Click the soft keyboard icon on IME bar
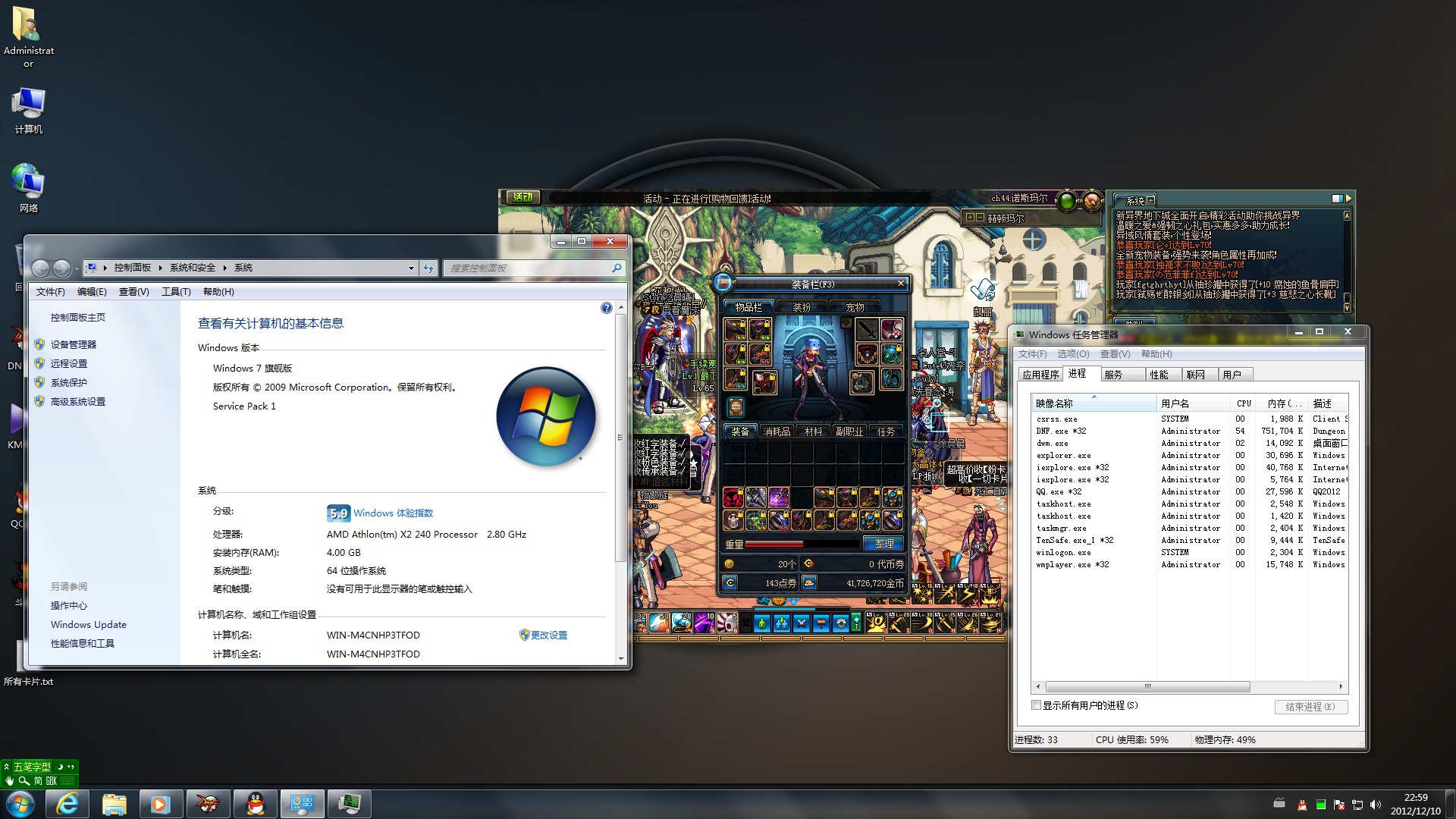Viewport: 1456px width, 819px height. click(67, 780)
